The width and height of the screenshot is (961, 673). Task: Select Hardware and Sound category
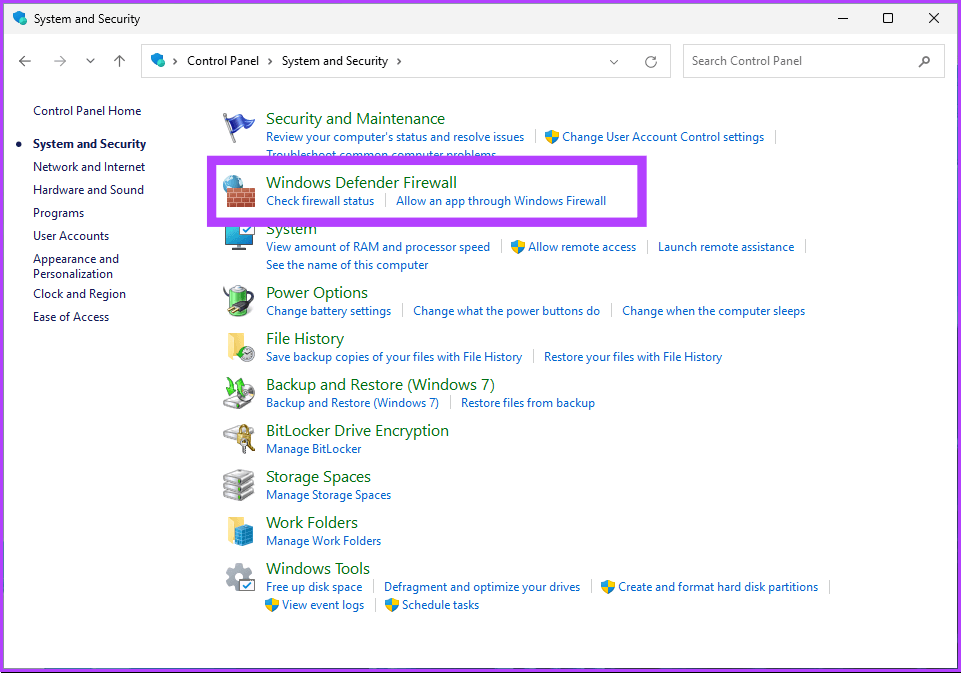click(88, 190)
